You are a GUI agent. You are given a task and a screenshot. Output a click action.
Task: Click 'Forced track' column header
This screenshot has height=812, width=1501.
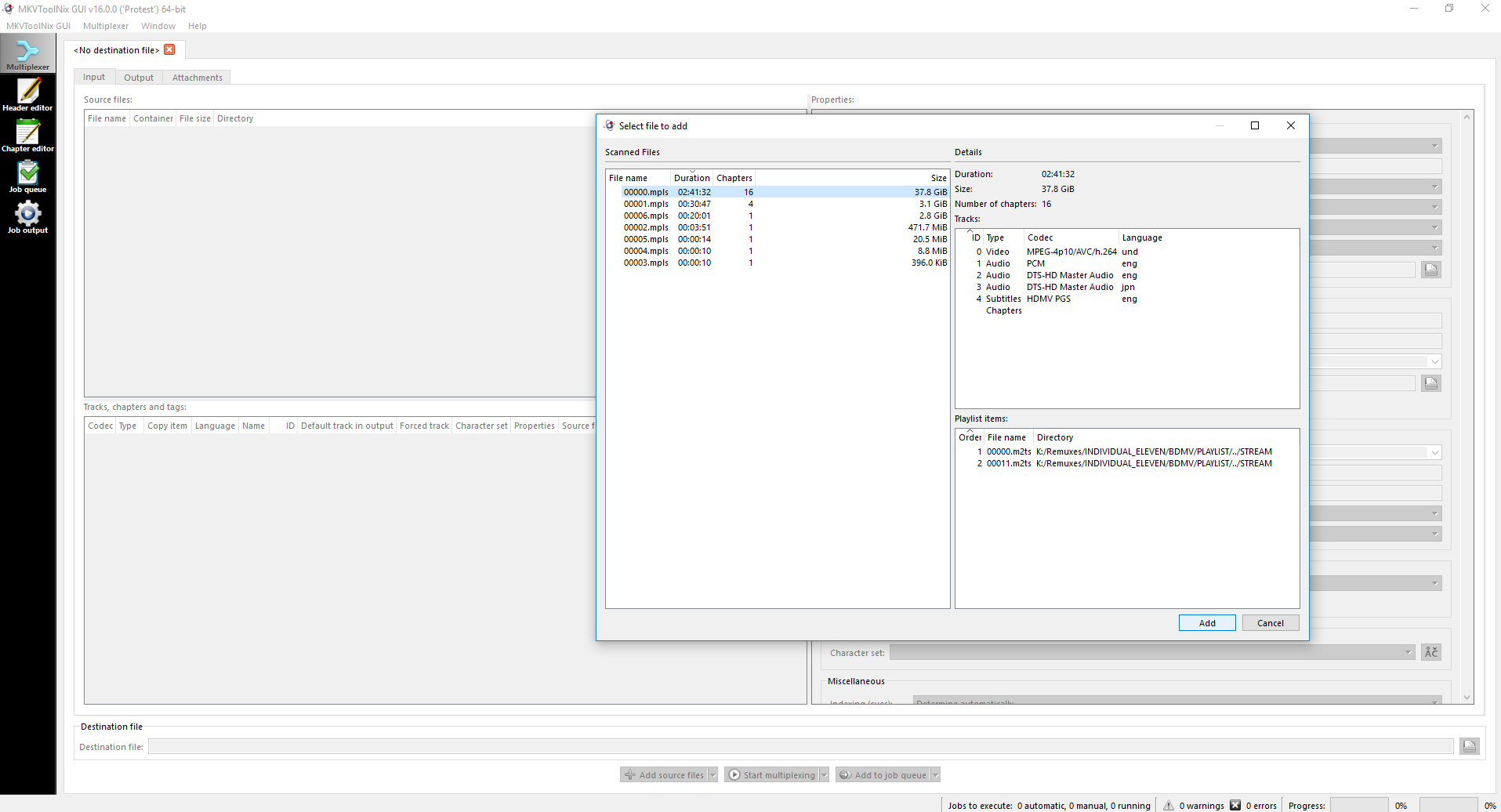(424, 426)
